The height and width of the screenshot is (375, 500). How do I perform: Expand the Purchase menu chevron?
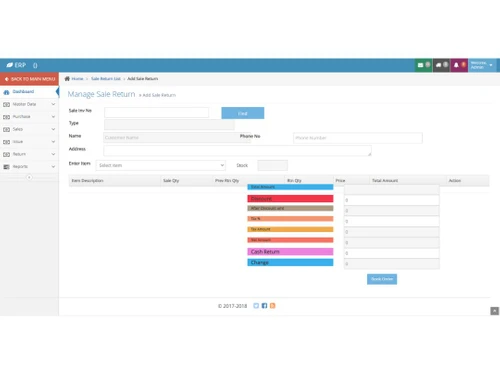tap(53, 117)
